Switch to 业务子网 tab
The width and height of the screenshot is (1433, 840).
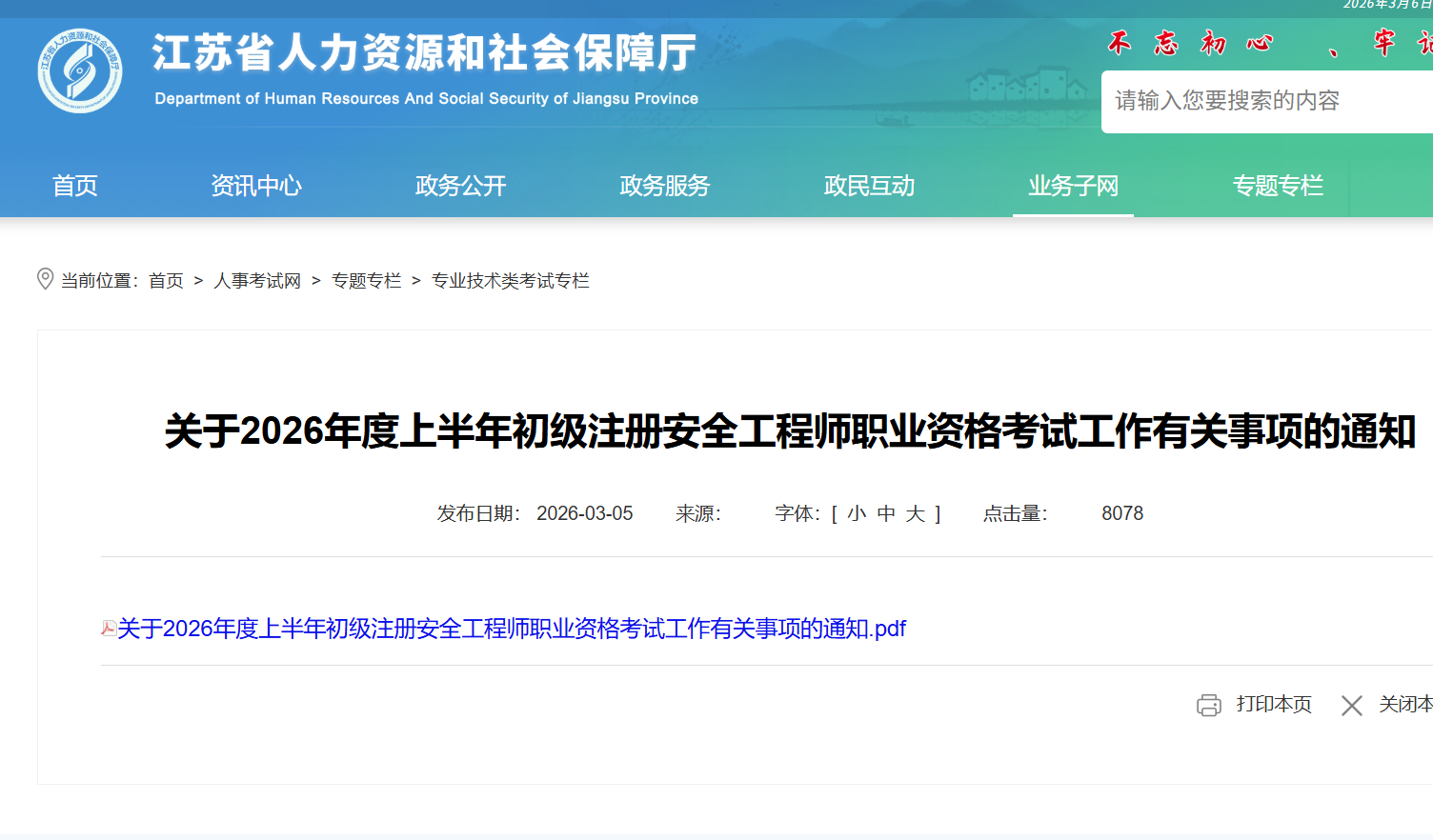click(1073, 186)
